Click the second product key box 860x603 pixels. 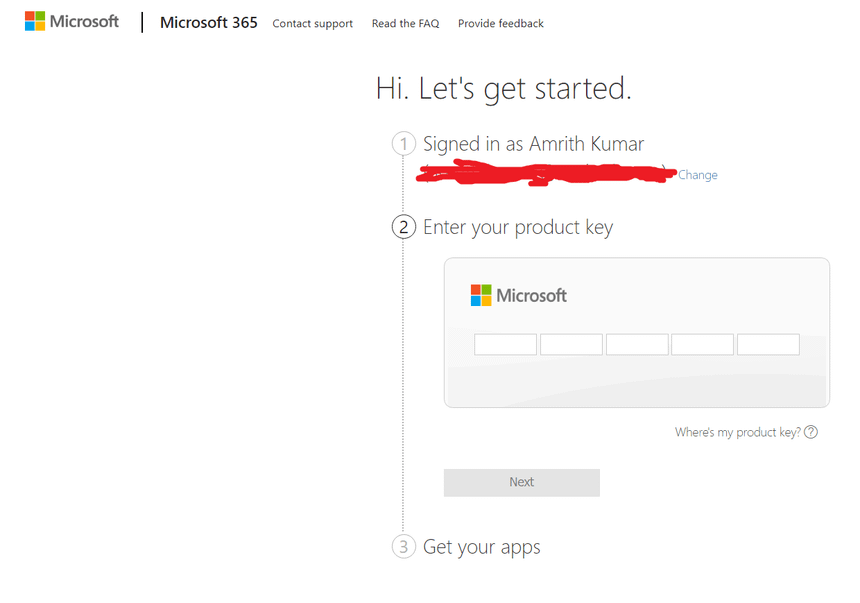(571, 345)
